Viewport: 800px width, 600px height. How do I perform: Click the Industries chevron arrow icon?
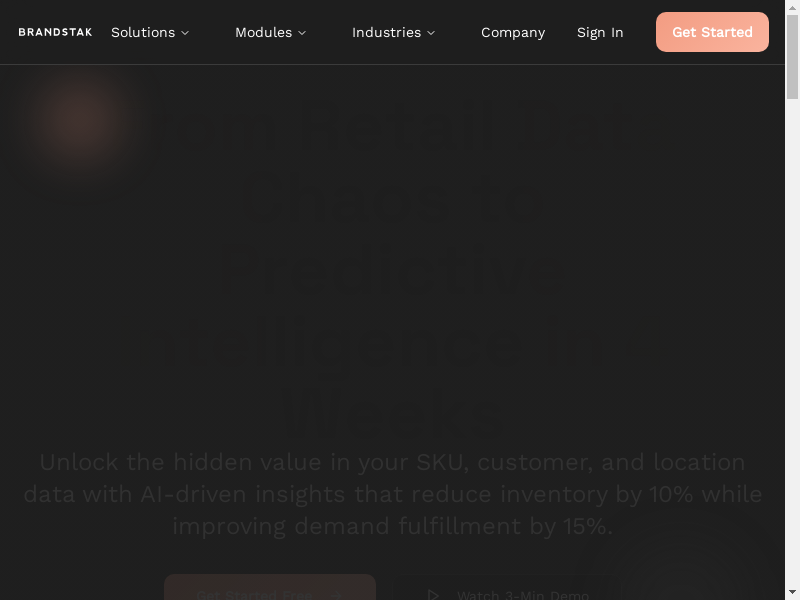pos(431,33)
